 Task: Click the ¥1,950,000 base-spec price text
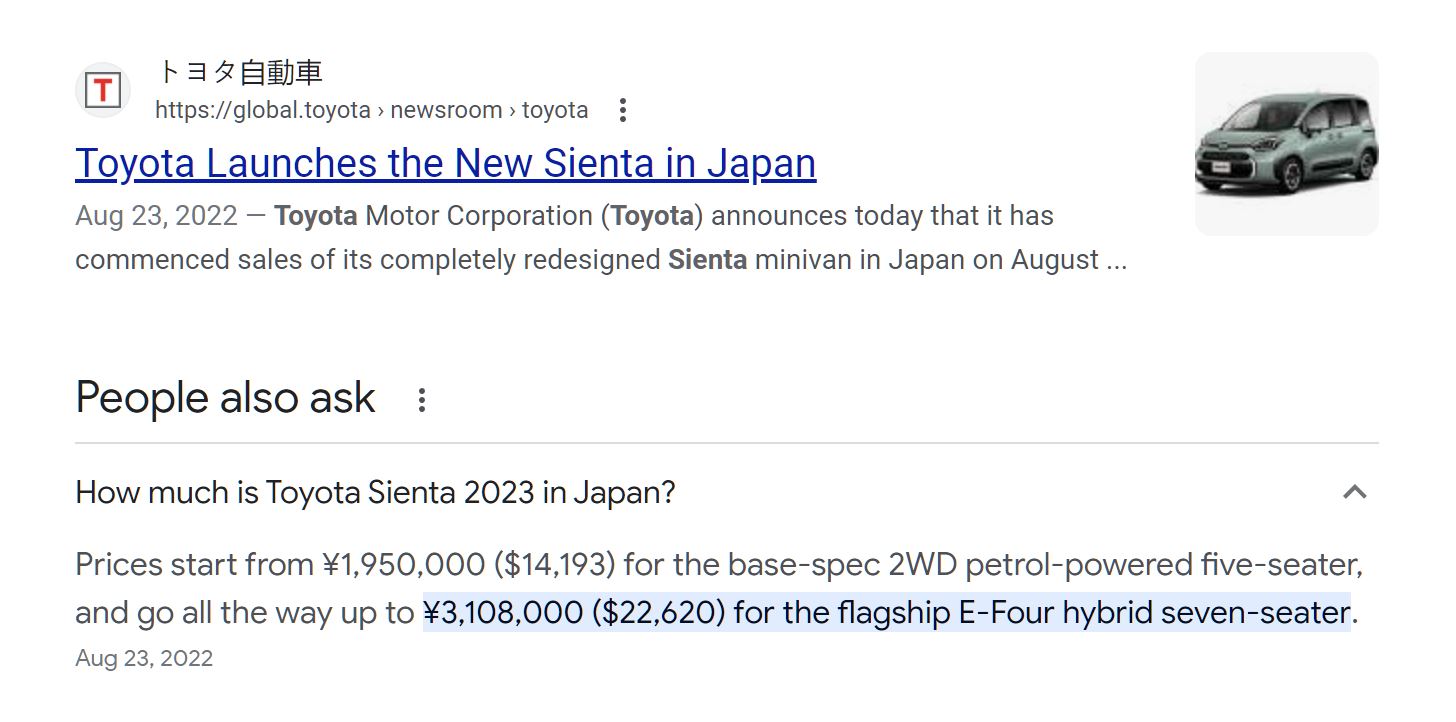(x=404, y=565)
